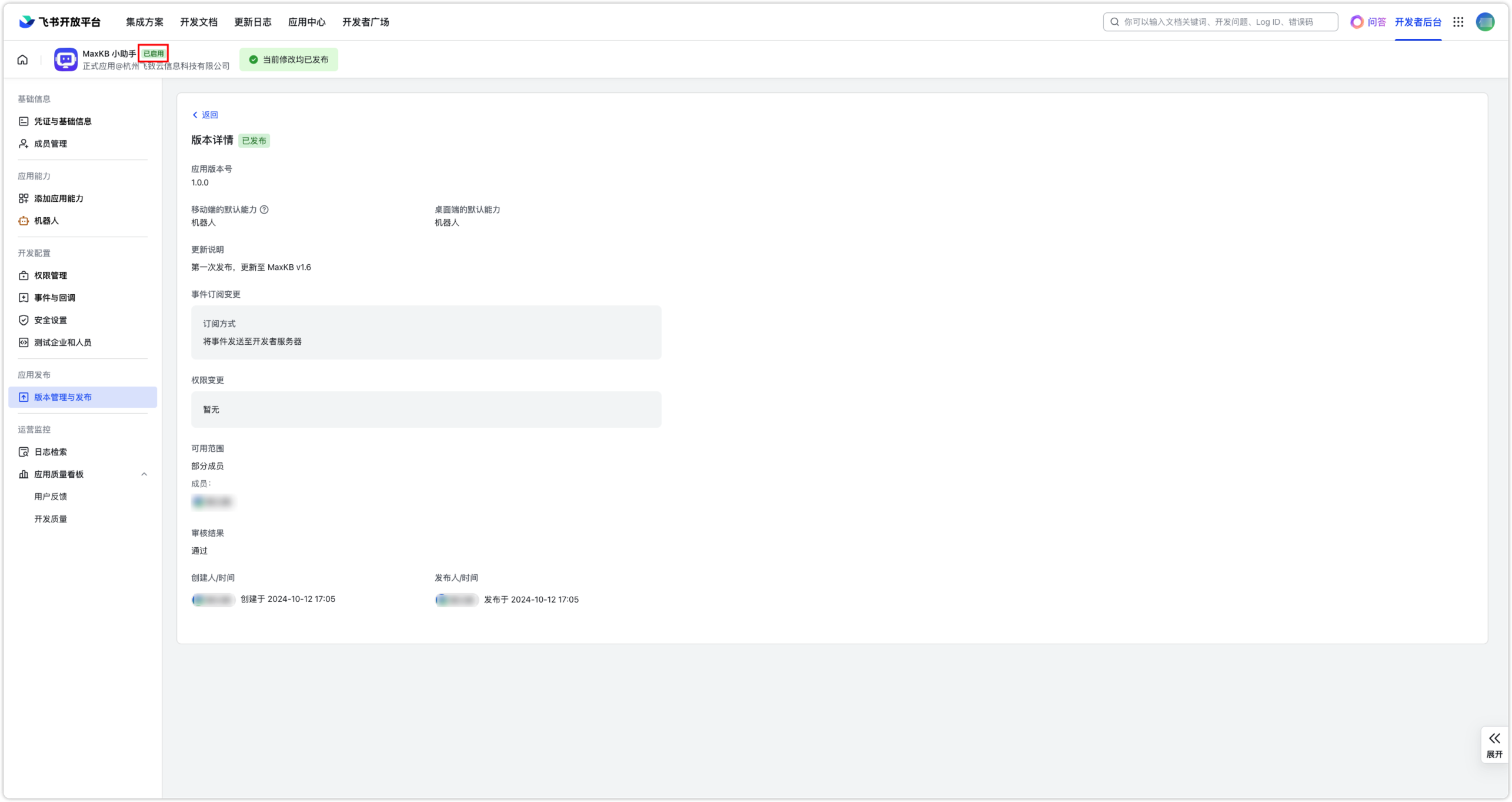This screenshot has width=1512, height=802.
Task: Click the 飞书开放平台 logo
Action: click(60, 22)
